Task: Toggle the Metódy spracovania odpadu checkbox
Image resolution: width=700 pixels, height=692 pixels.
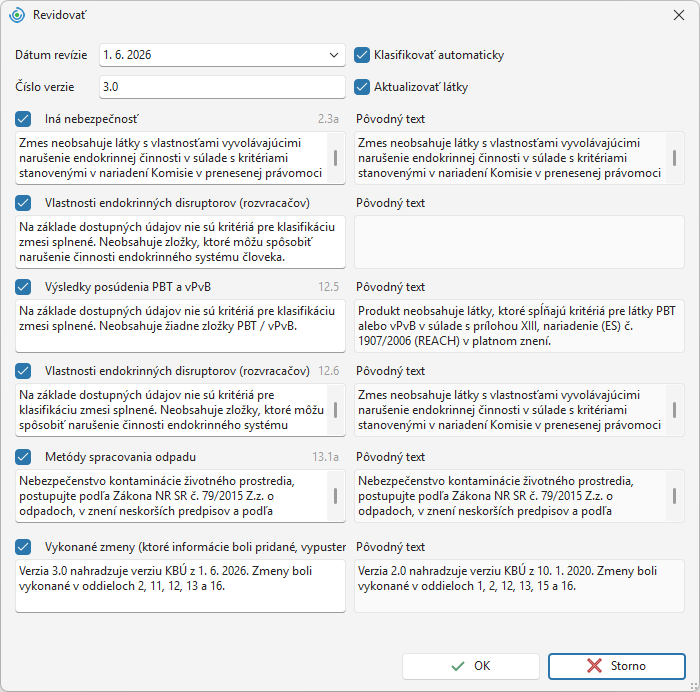Action: pos(23,457)
